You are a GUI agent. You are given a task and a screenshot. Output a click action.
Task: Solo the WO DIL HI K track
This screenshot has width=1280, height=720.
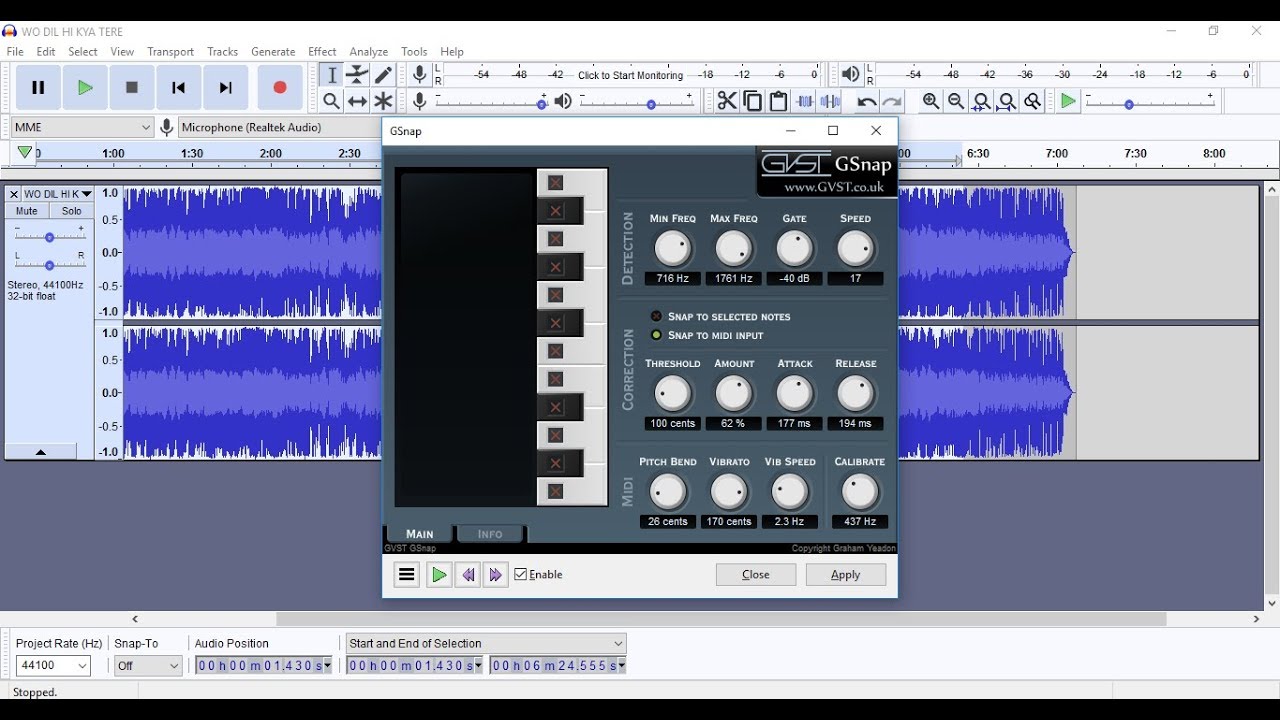click(72, 211)
